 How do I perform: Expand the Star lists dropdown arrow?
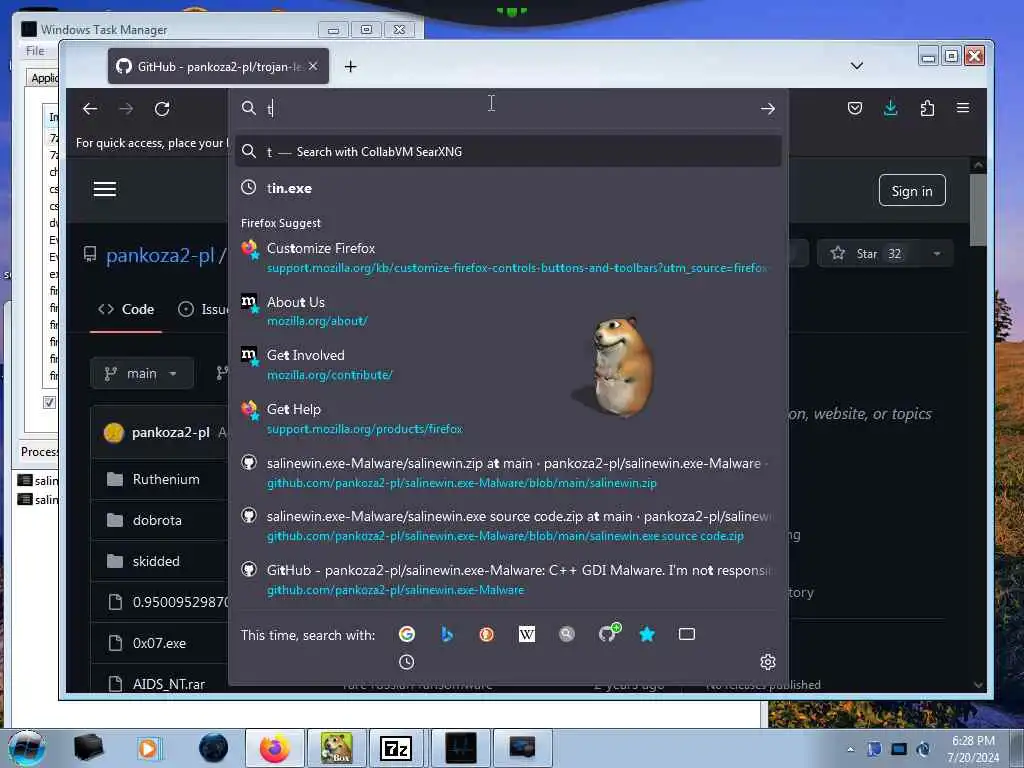pyautogui.click(x=937, y=253)
